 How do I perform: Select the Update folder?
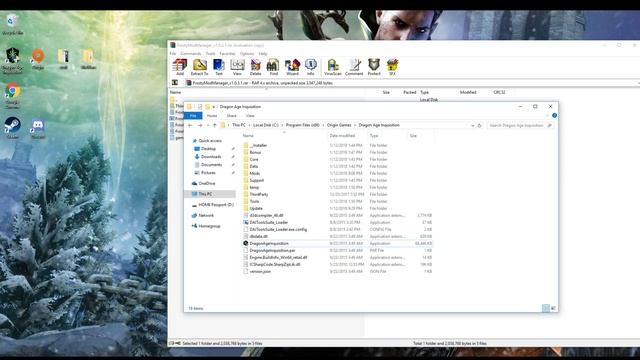[x=256, y=209]
